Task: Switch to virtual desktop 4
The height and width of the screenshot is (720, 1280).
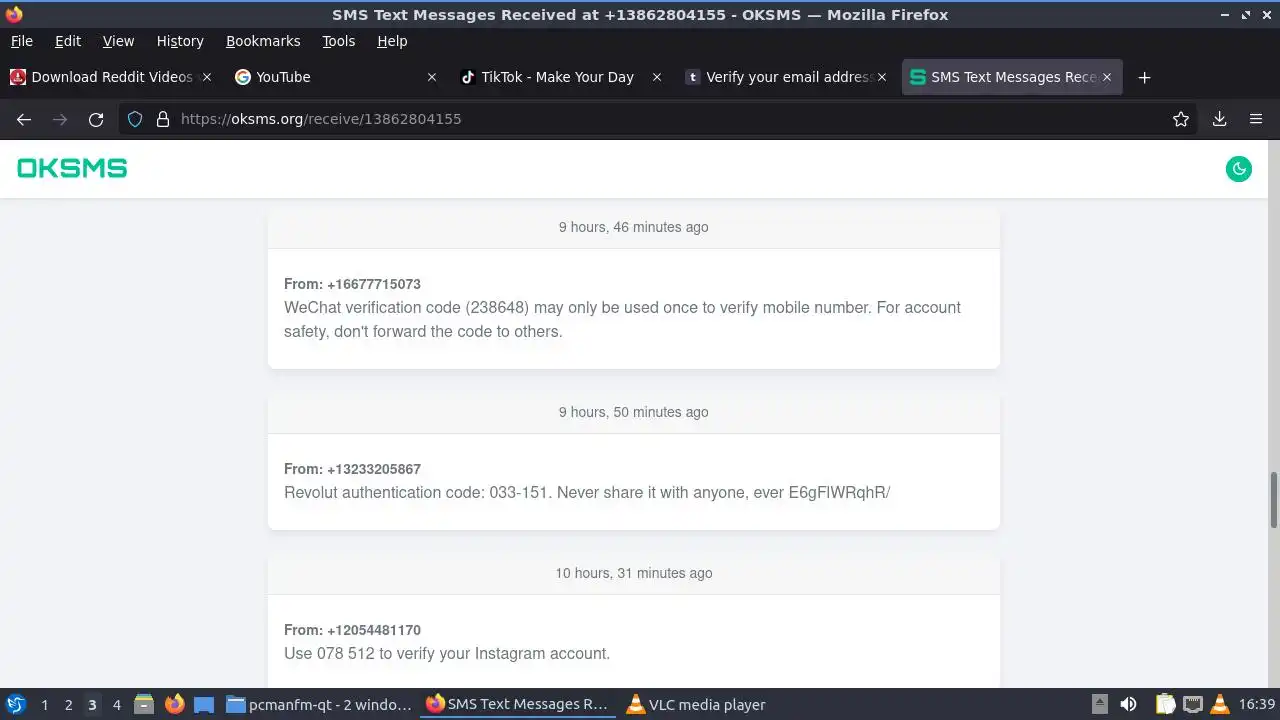Action: coord(116,704)
